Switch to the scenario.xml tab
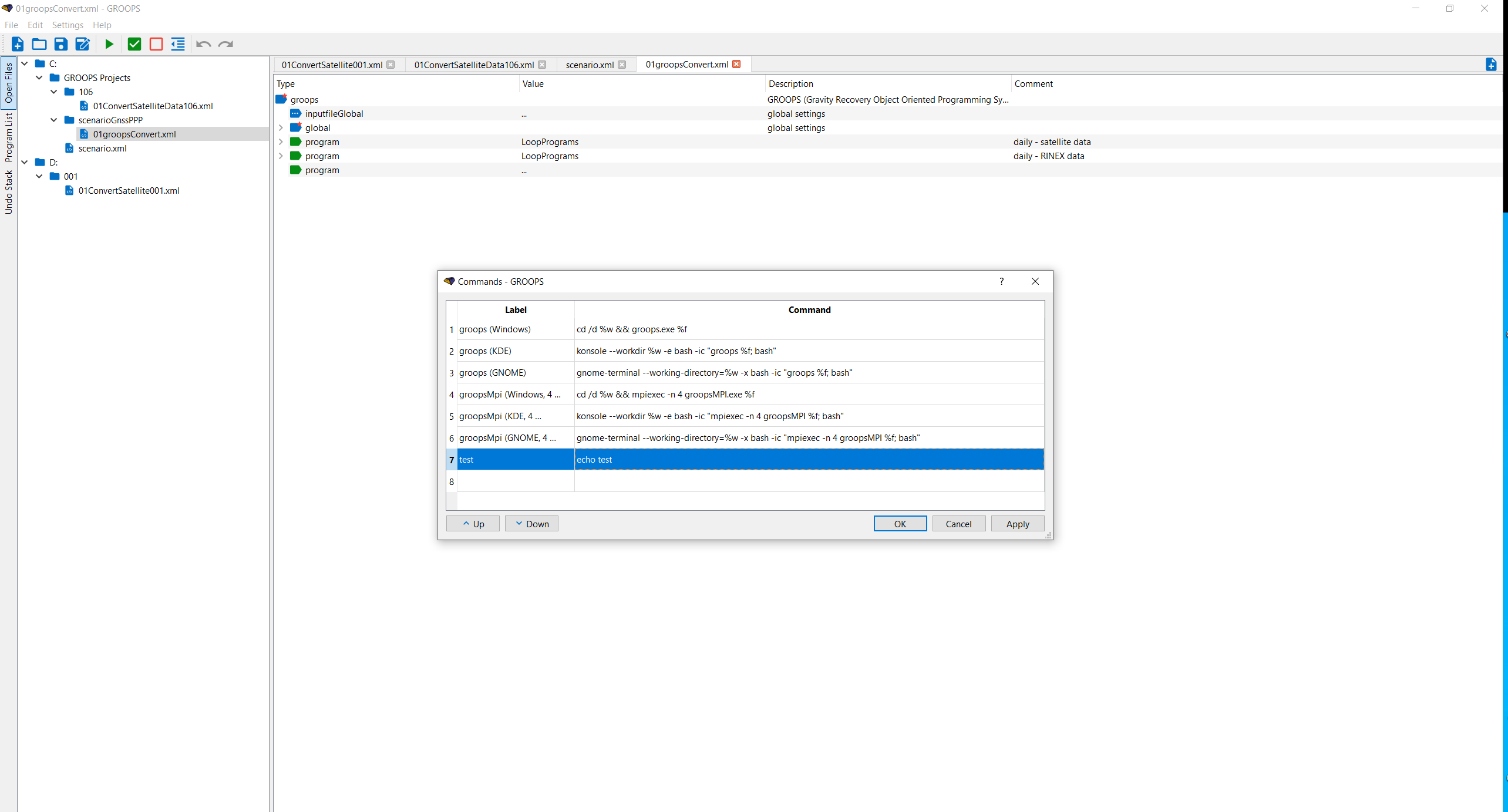 [x=589, y=65]
